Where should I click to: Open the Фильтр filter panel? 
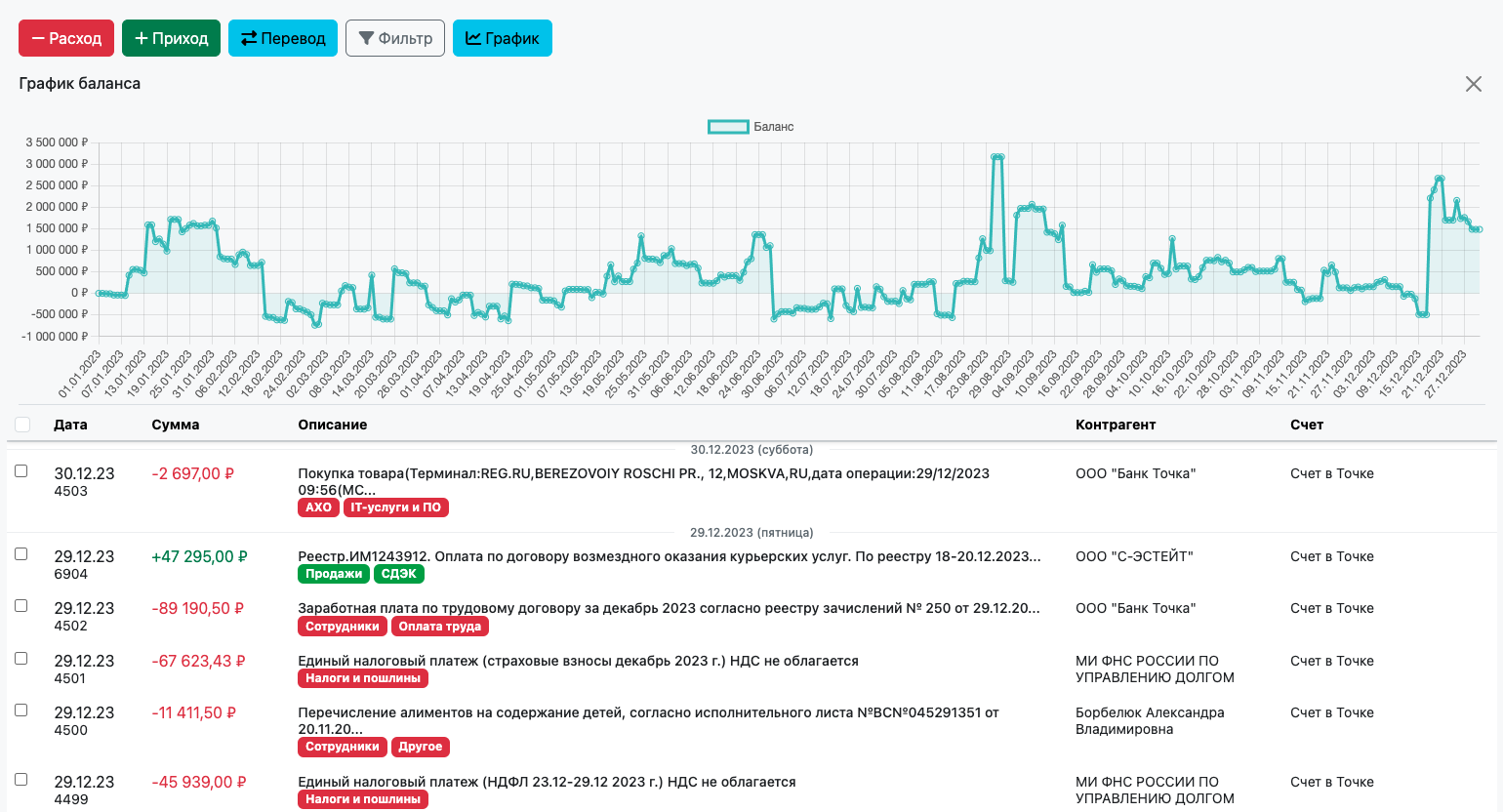pos(395,38)
